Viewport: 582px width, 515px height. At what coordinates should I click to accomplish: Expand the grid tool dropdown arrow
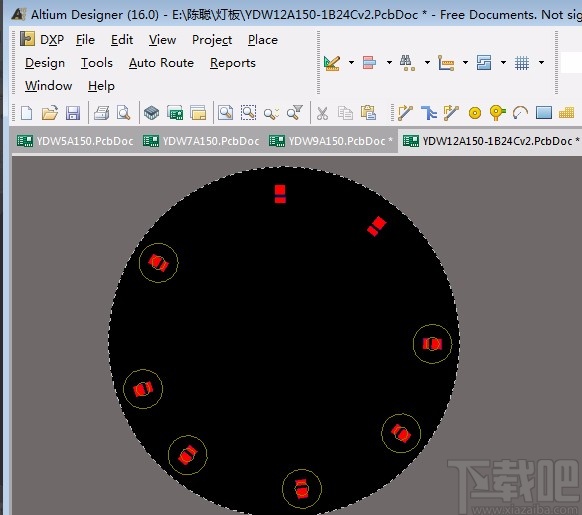point(541,62)
